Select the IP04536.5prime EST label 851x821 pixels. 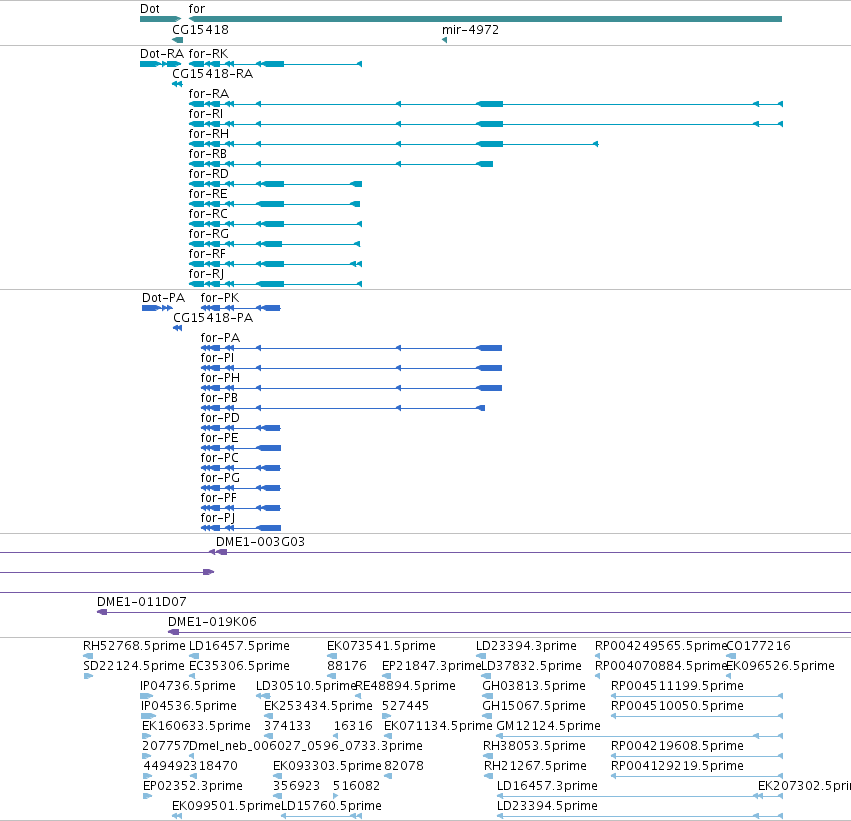(188, 707)
